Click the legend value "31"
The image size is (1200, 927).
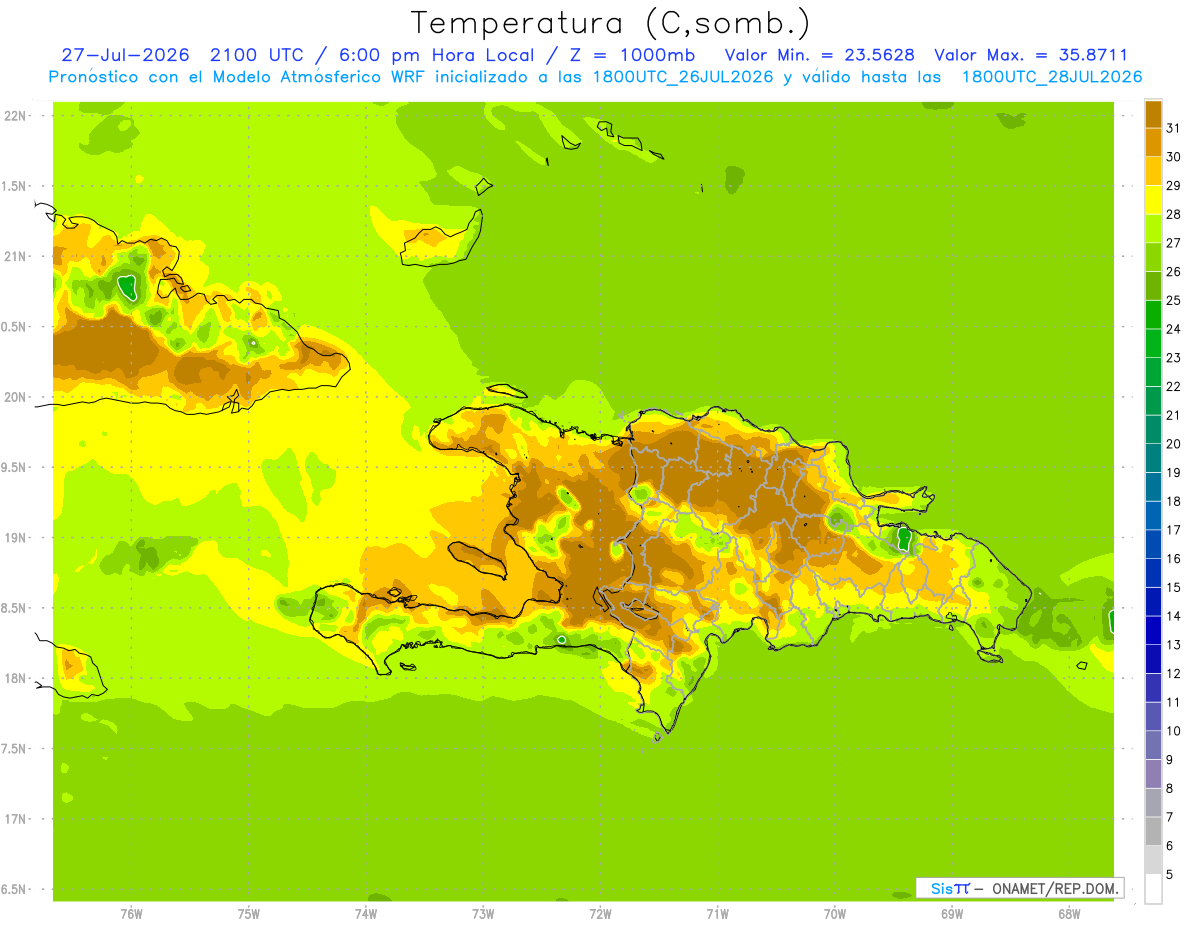pyautogui.click(x=1174, y=128)
